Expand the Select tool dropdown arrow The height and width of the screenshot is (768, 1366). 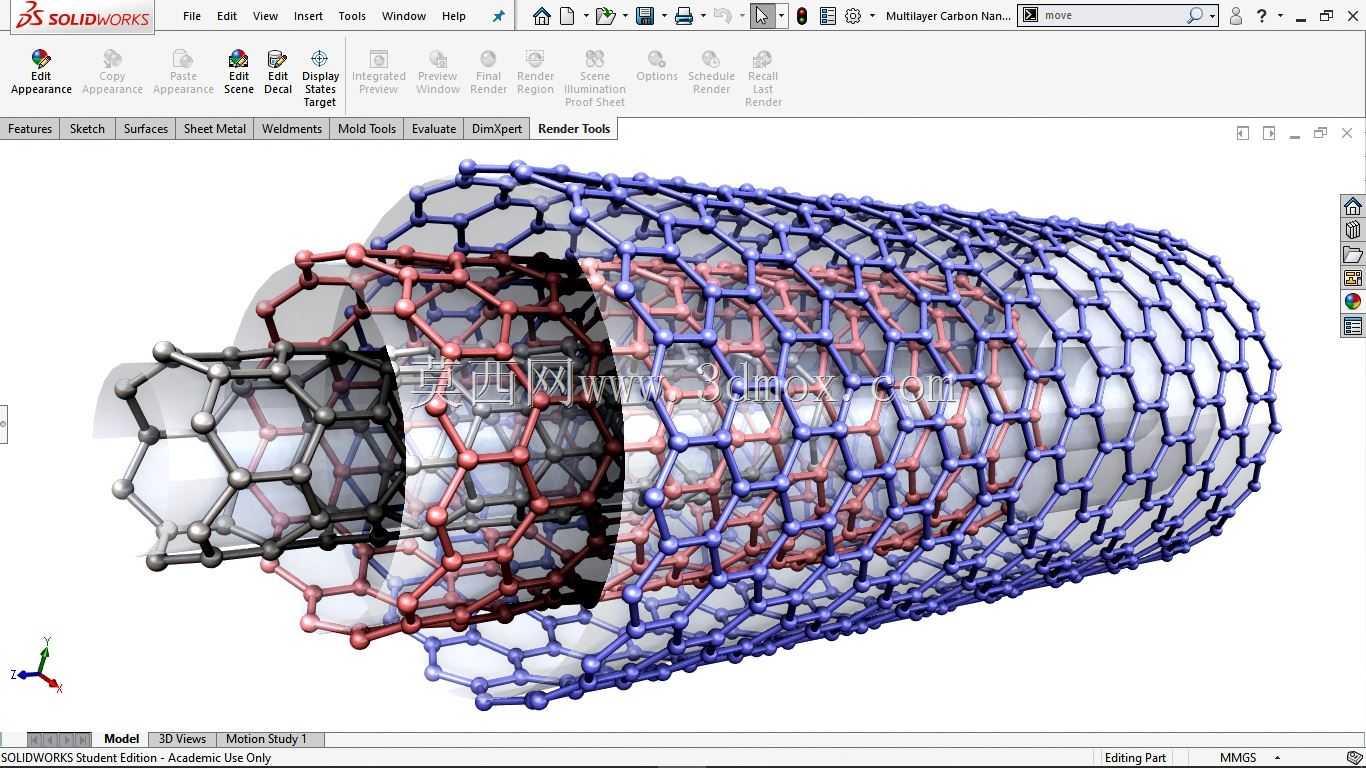(781, 16)
